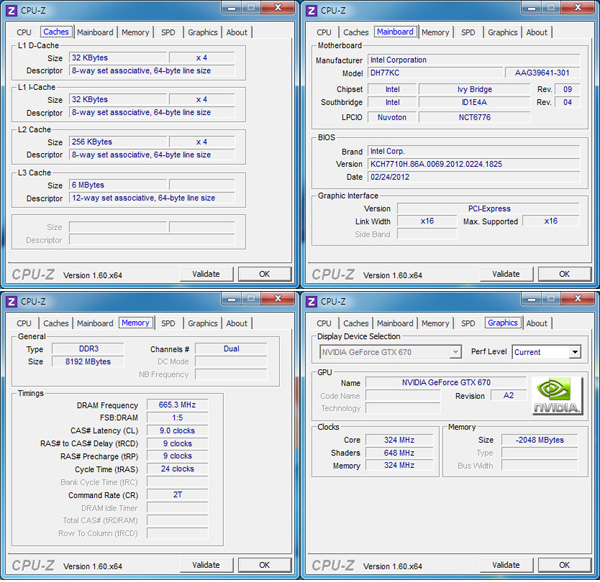Click OK button in Caches window
This screenshot has width=600, height=582.
264,274
